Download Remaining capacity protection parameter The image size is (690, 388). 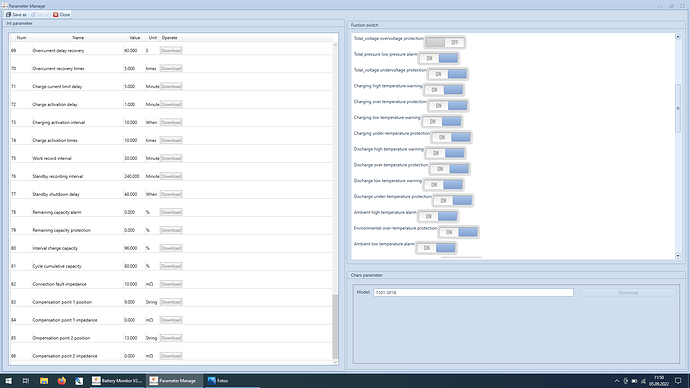171,230
